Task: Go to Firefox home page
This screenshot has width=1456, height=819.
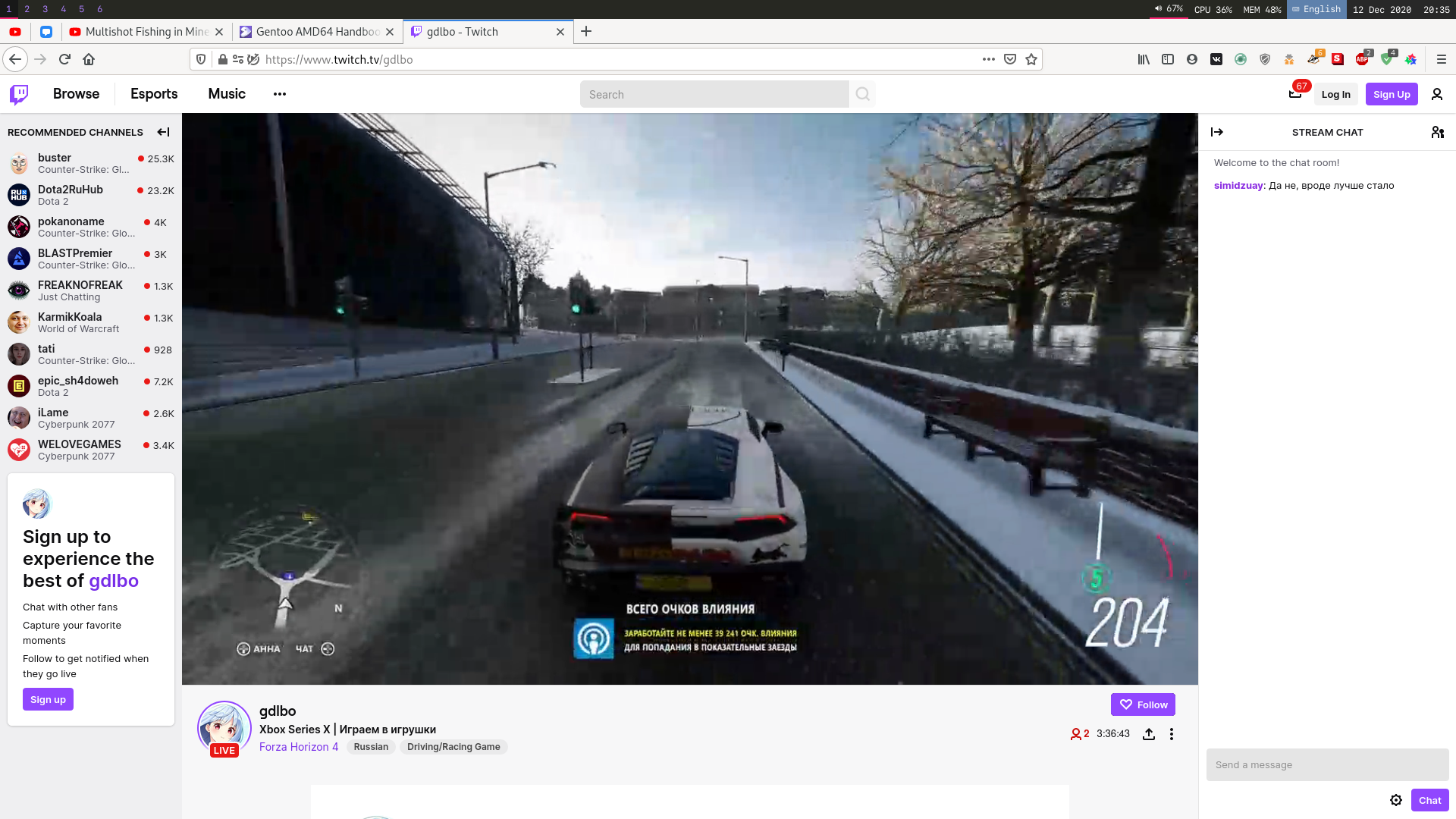Action: coord(89,59)
